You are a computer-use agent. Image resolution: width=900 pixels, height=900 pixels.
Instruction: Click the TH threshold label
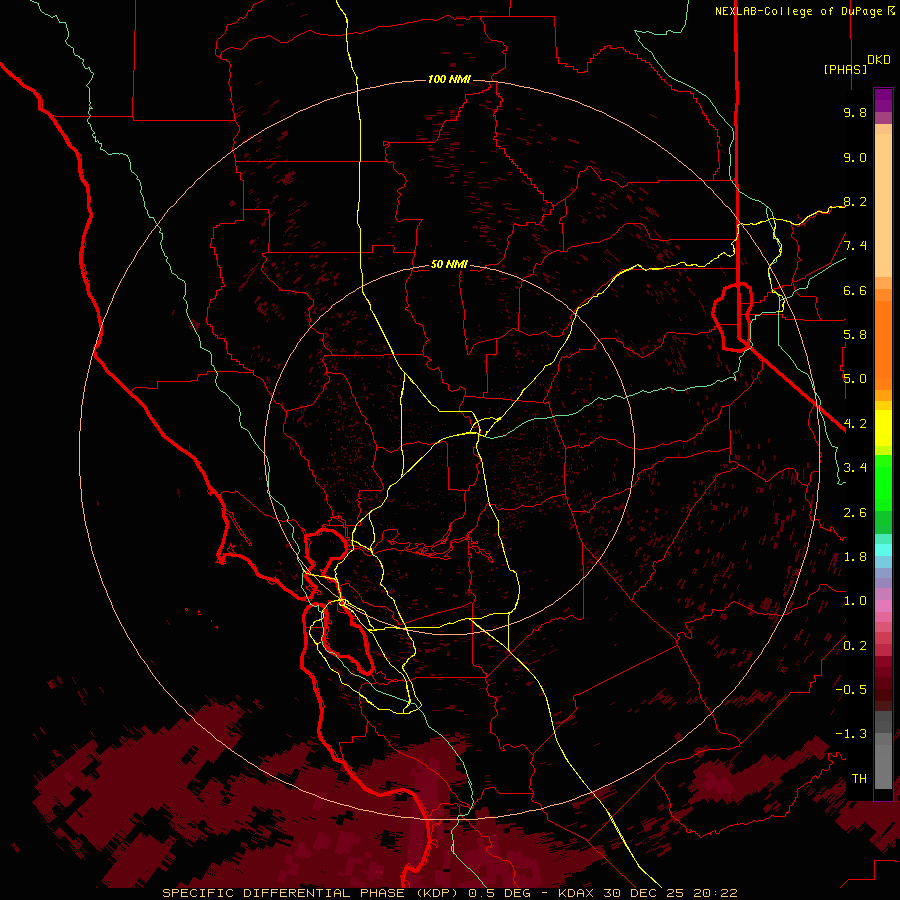coord(859,779)
